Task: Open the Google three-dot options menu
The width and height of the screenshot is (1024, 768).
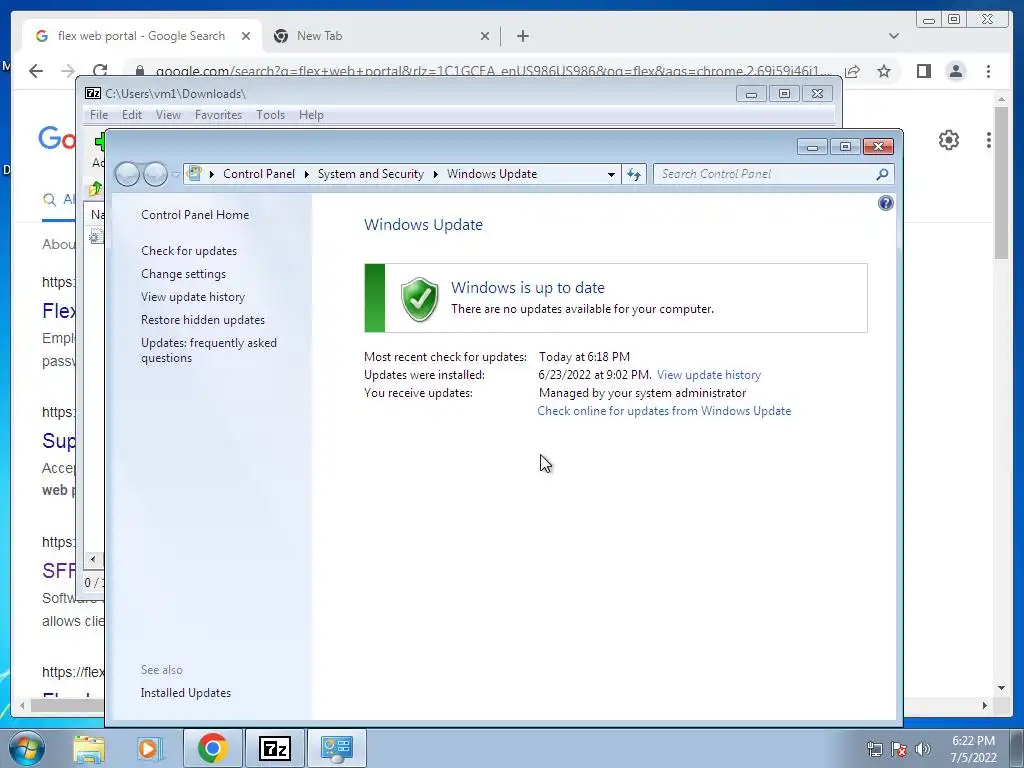Action: (x=989, y=140)
